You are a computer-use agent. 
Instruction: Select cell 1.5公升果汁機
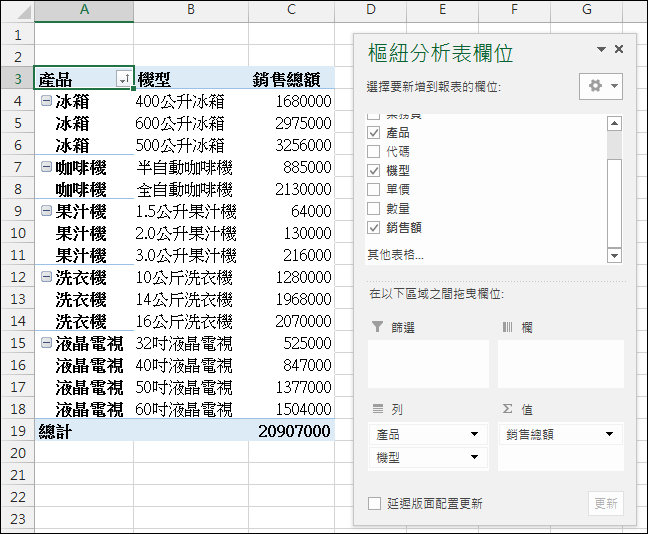point(191,211)
